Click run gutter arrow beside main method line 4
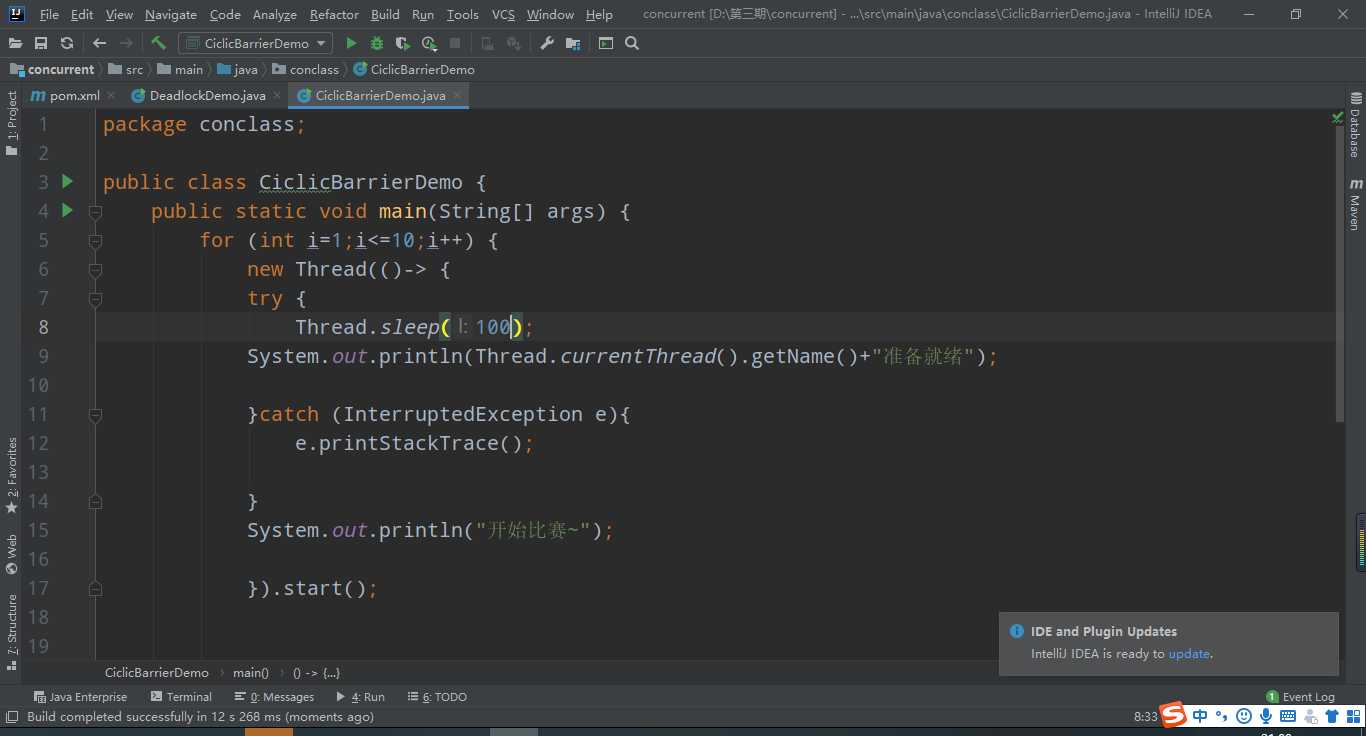This screenshot has width=1366, height=736. (67, 210)
